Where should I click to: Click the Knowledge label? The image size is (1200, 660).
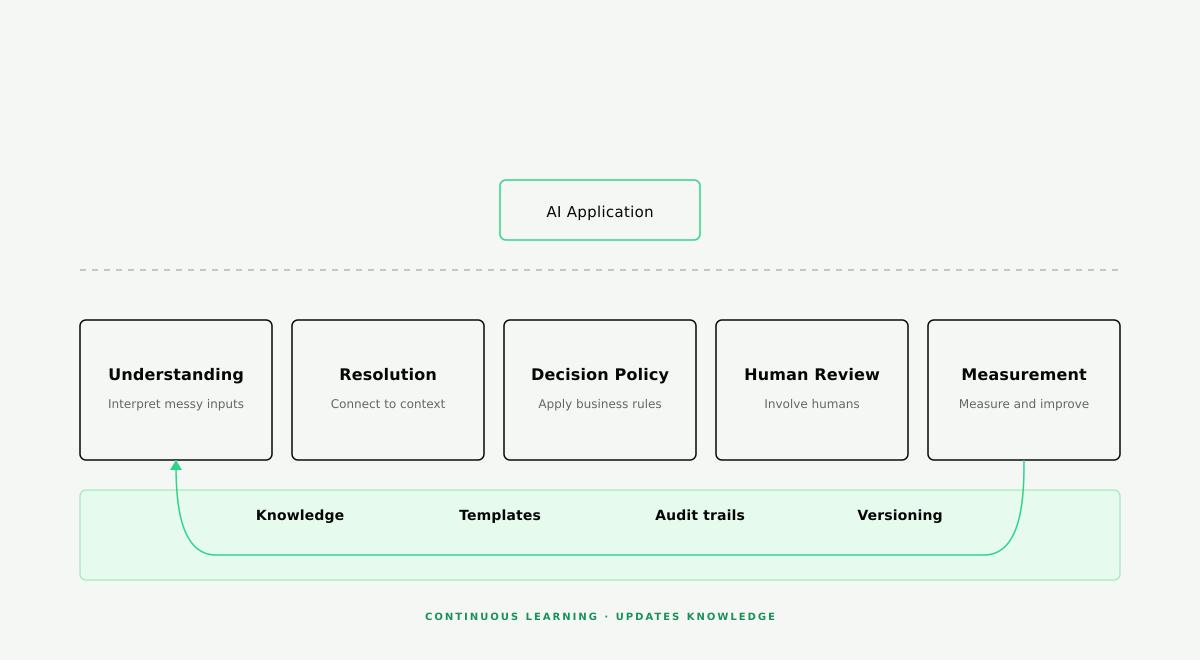pos(300,515)
